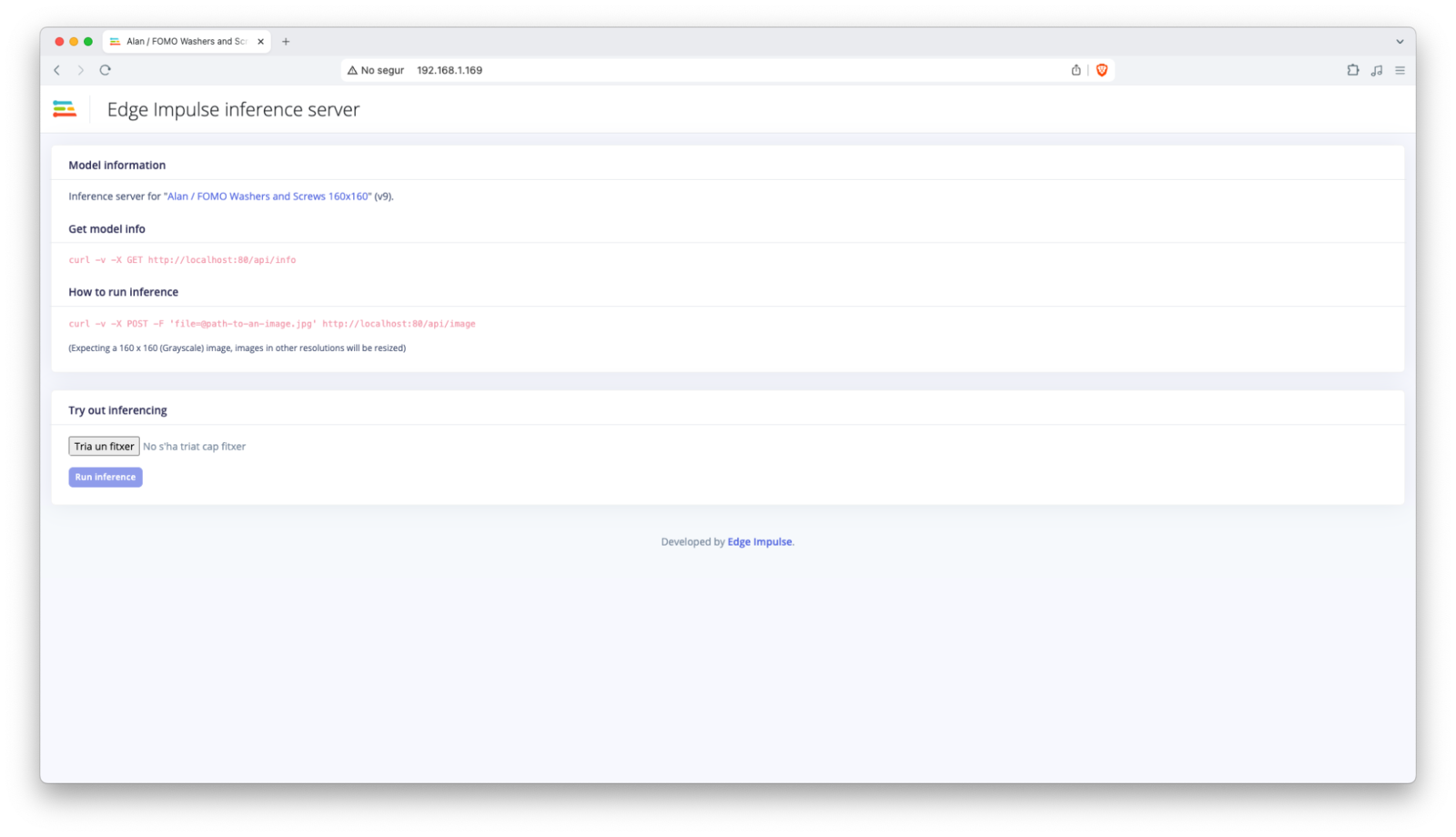Select the Alan / FOMO Washers tab

(187, 41)
